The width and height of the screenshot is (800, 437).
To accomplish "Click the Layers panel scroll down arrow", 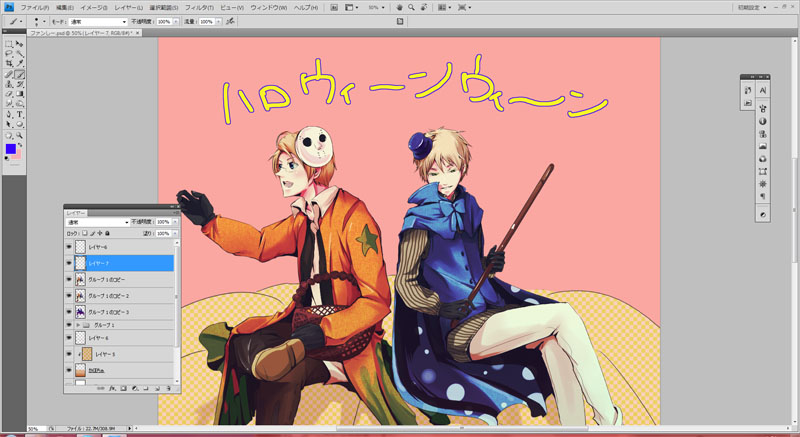I will (177, 381).
